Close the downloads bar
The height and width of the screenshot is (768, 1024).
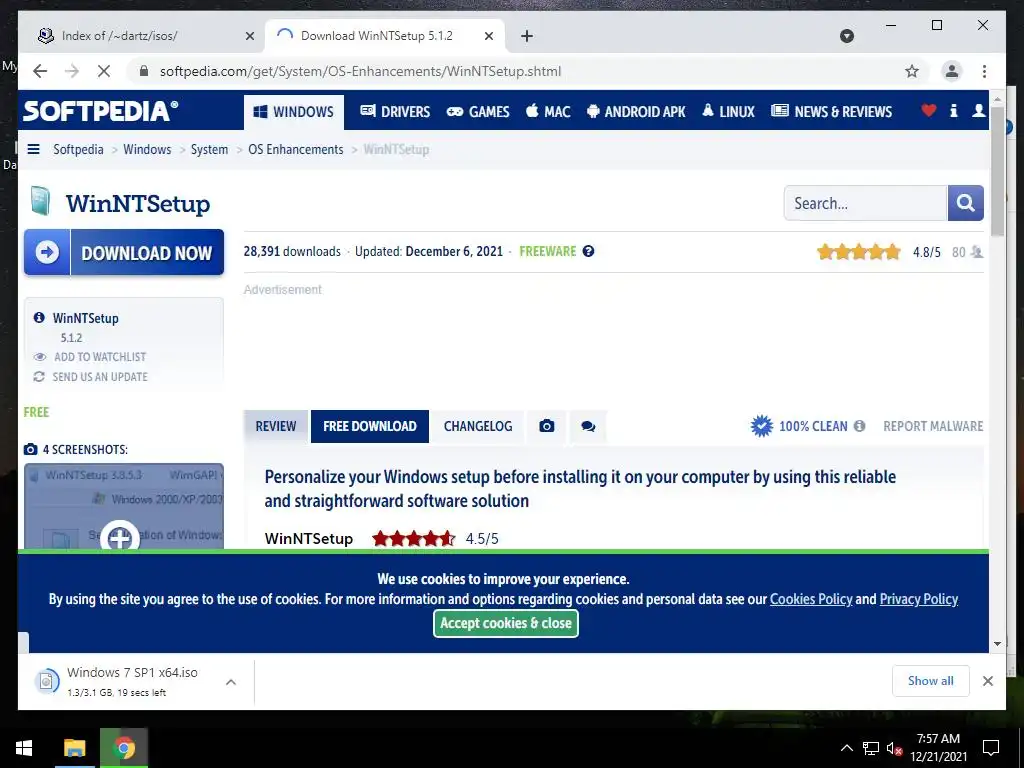point(987,681)
